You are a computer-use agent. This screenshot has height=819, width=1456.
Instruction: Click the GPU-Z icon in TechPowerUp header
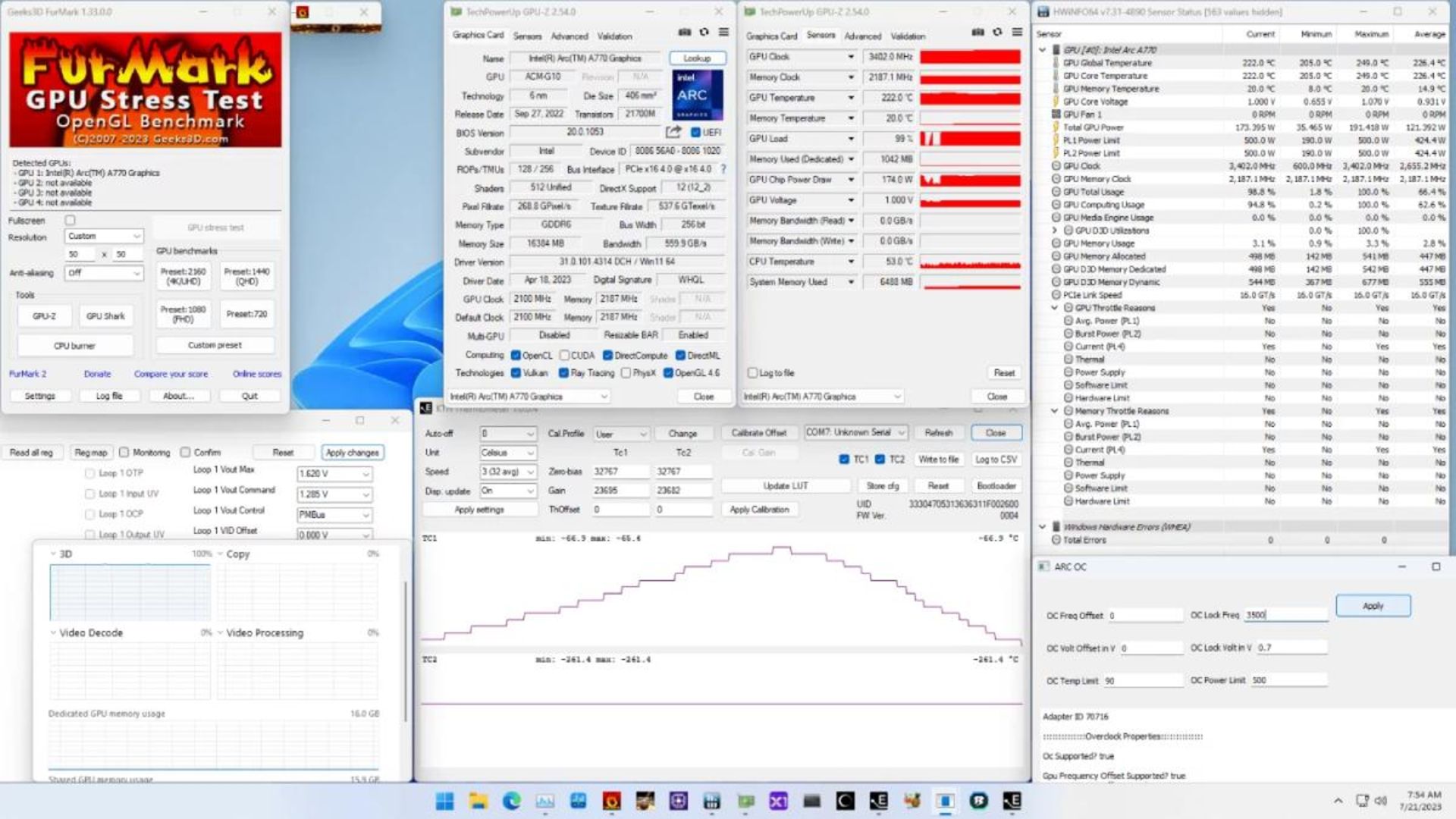[x=459, y=11]
